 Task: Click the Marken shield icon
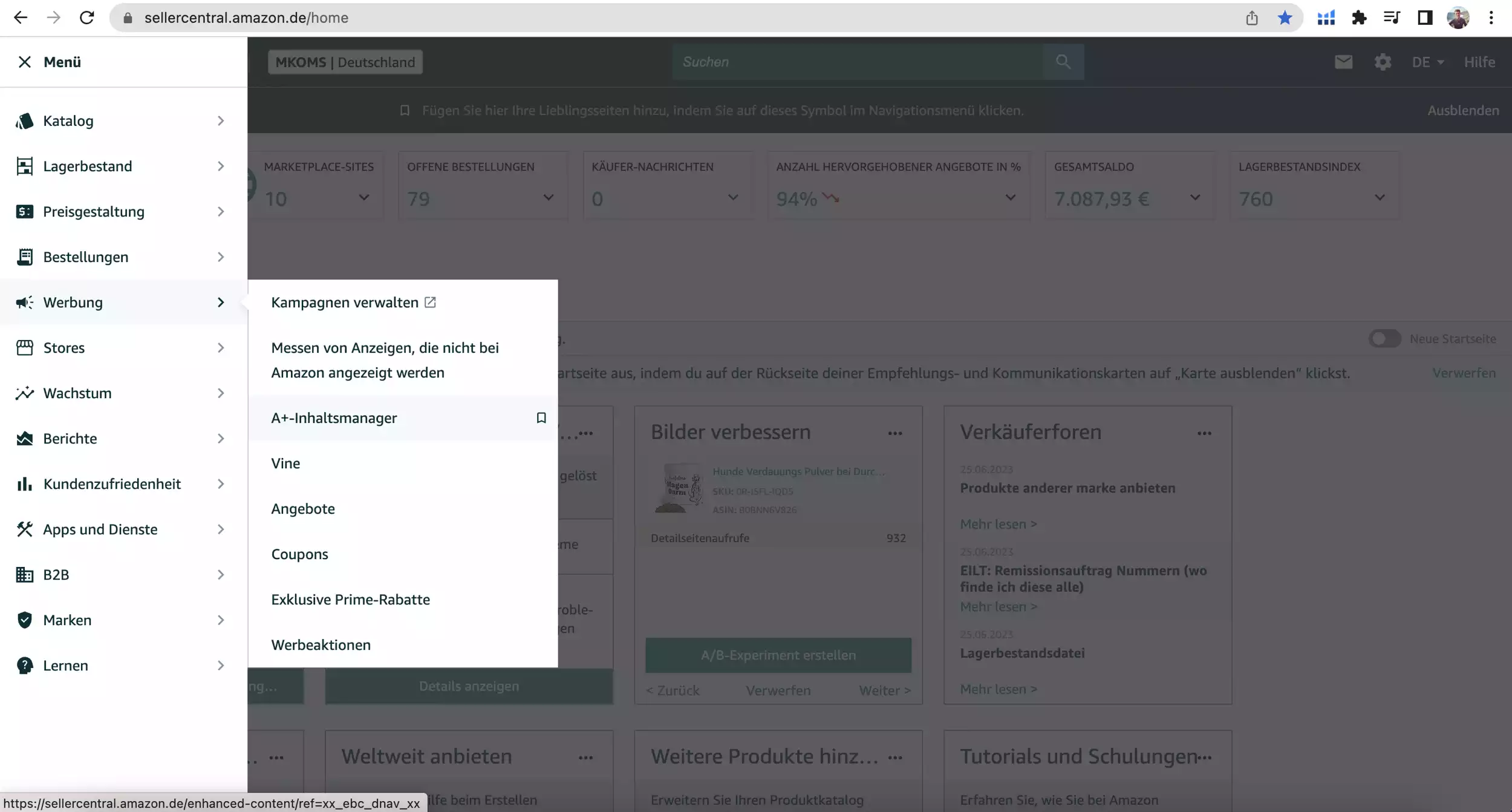point(24,620)
